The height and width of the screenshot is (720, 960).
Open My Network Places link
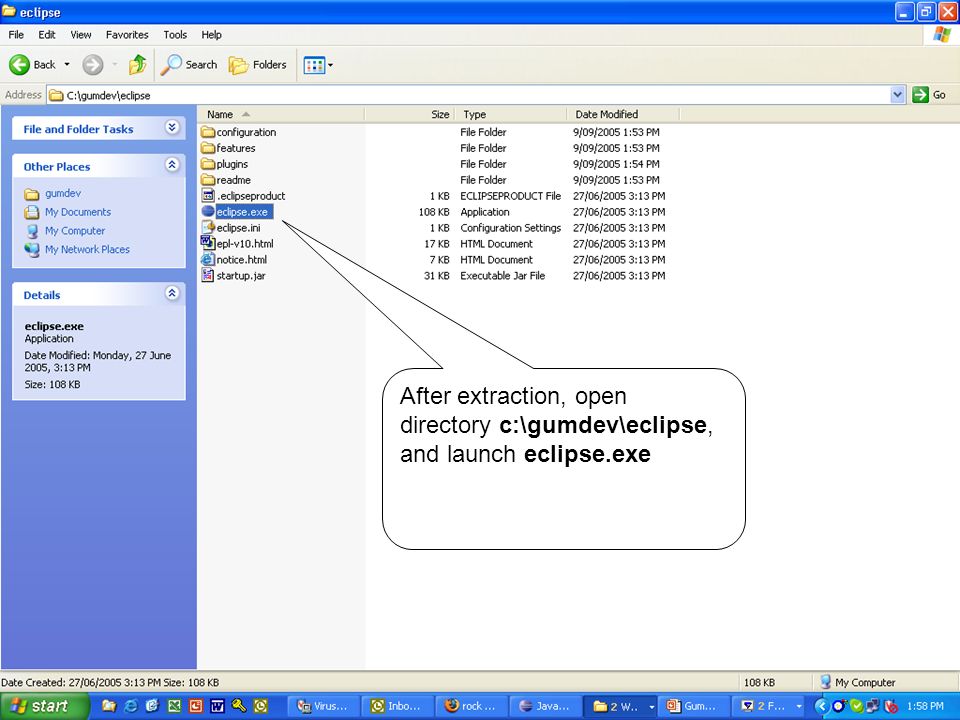click(x=87, y=250)
